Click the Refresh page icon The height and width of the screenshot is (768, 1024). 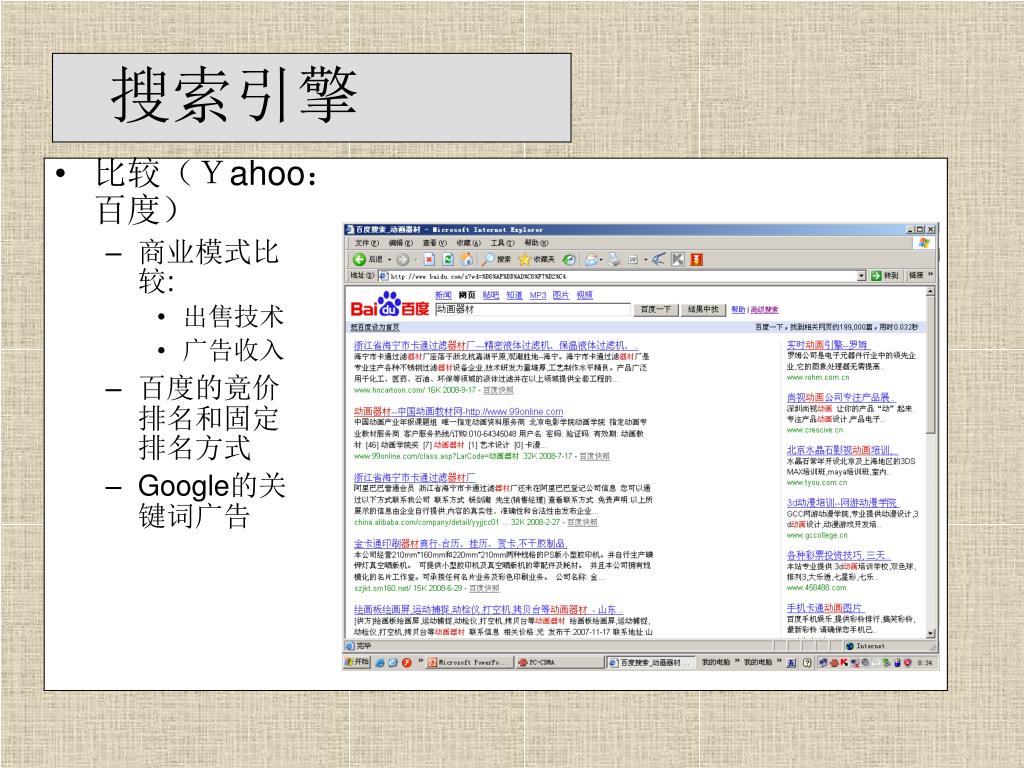(x=448, y=259)
